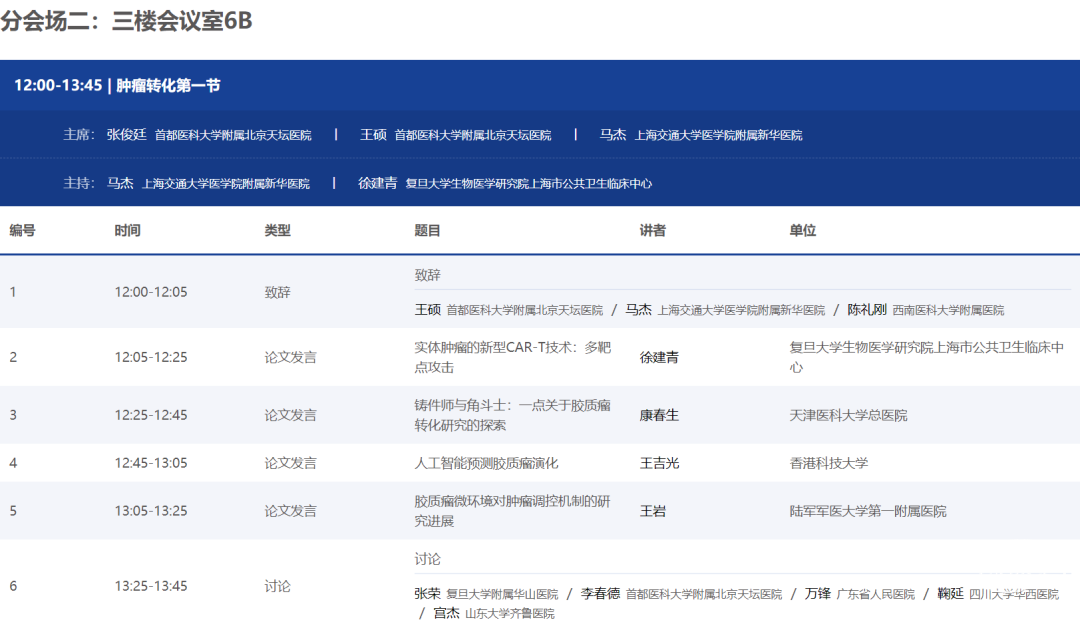Open the talk 实体肿瘤的新型CAR-T技术：多靶点攻击
1080x630 pixels.
click(512, 357)
